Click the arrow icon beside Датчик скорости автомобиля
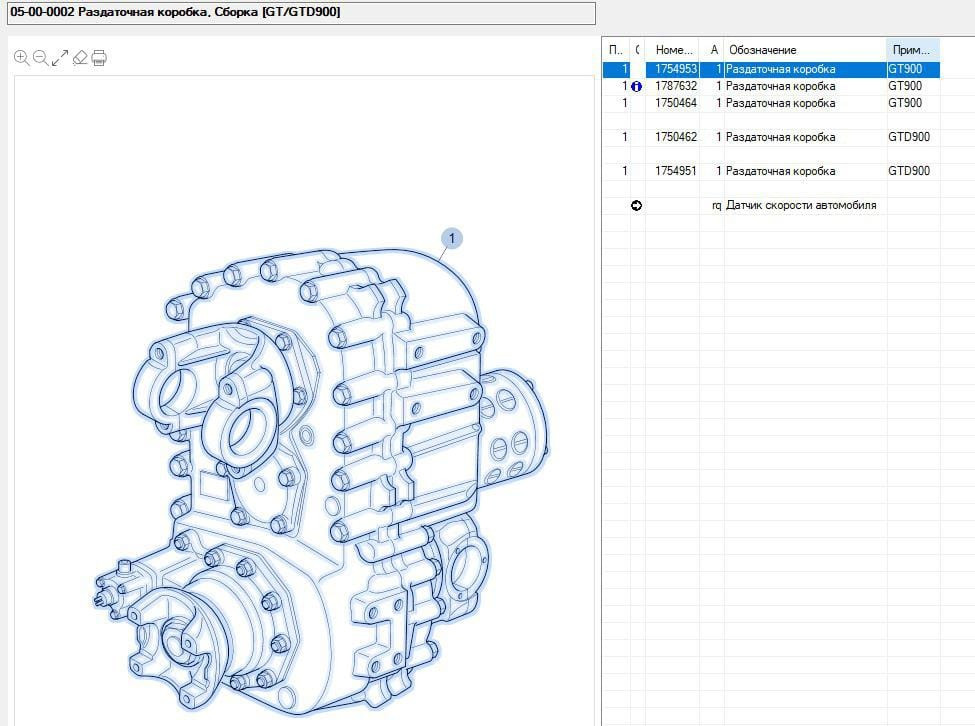The width and height of the screenshot is (975, 726). [x=637, y=205]
